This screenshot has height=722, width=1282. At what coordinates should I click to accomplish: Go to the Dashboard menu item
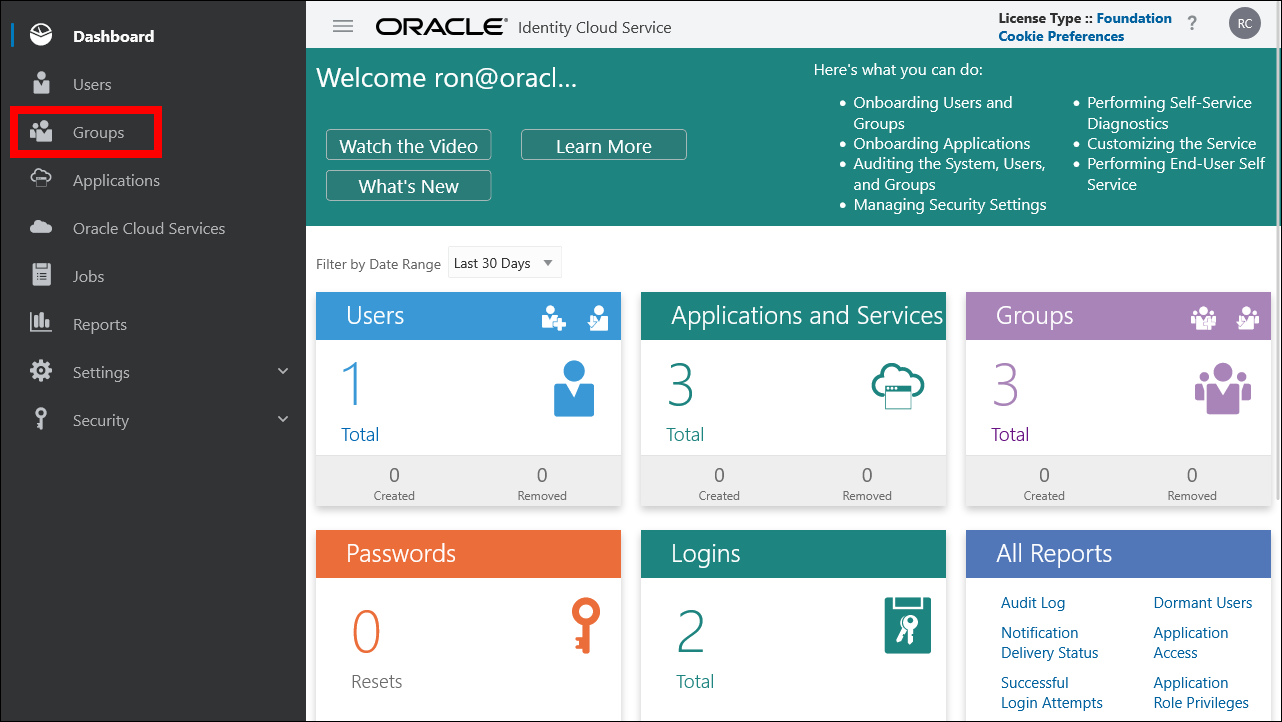113,36
